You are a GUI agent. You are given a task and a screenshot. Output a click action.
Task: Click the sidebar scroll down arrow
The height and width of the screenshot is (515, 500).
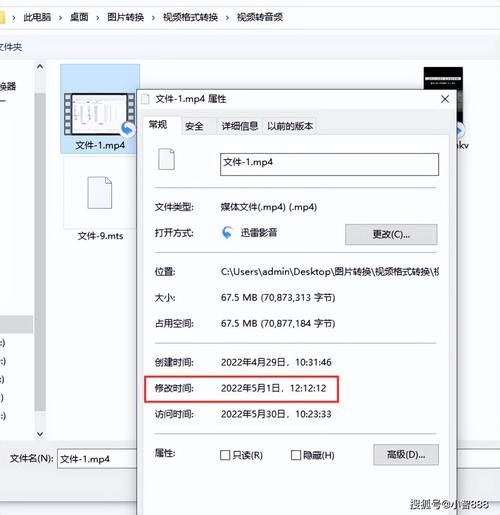coord(40,434)
